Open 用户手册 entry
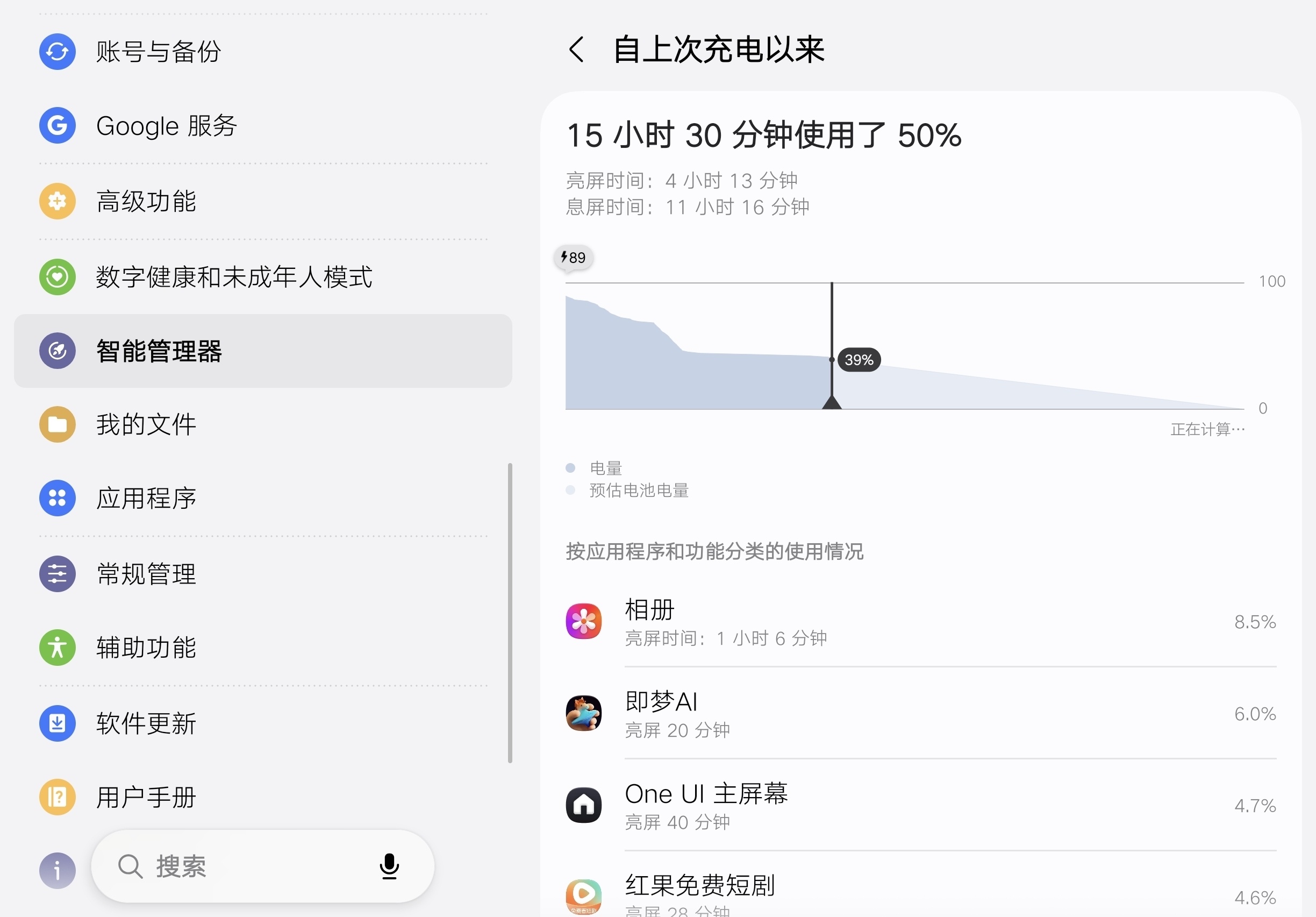1316x917 pixels. coord(263,797)
